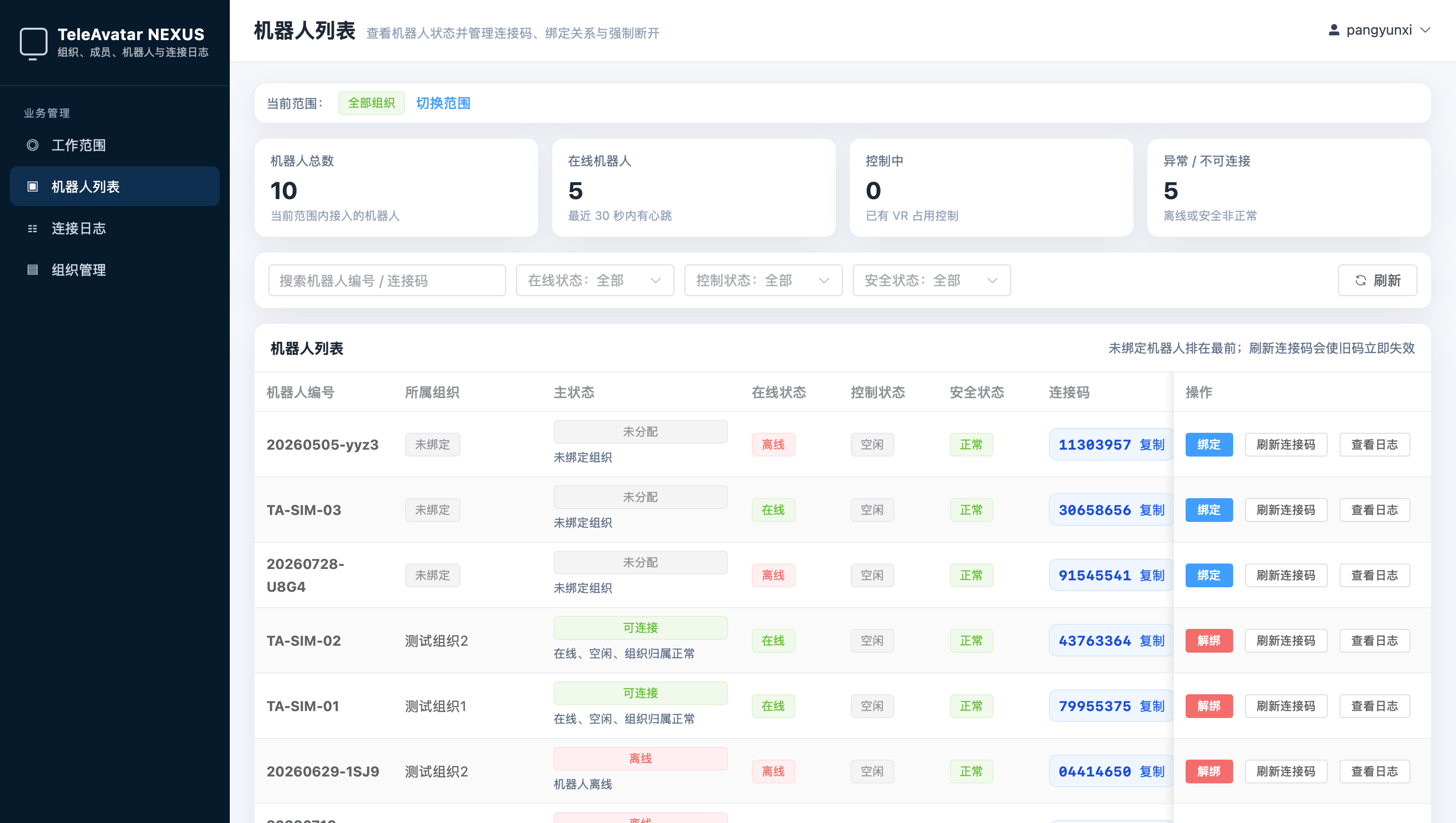Open the 组织管理 menu item
The height and width of the screenshot is (823, 1456).
[115, 269]
